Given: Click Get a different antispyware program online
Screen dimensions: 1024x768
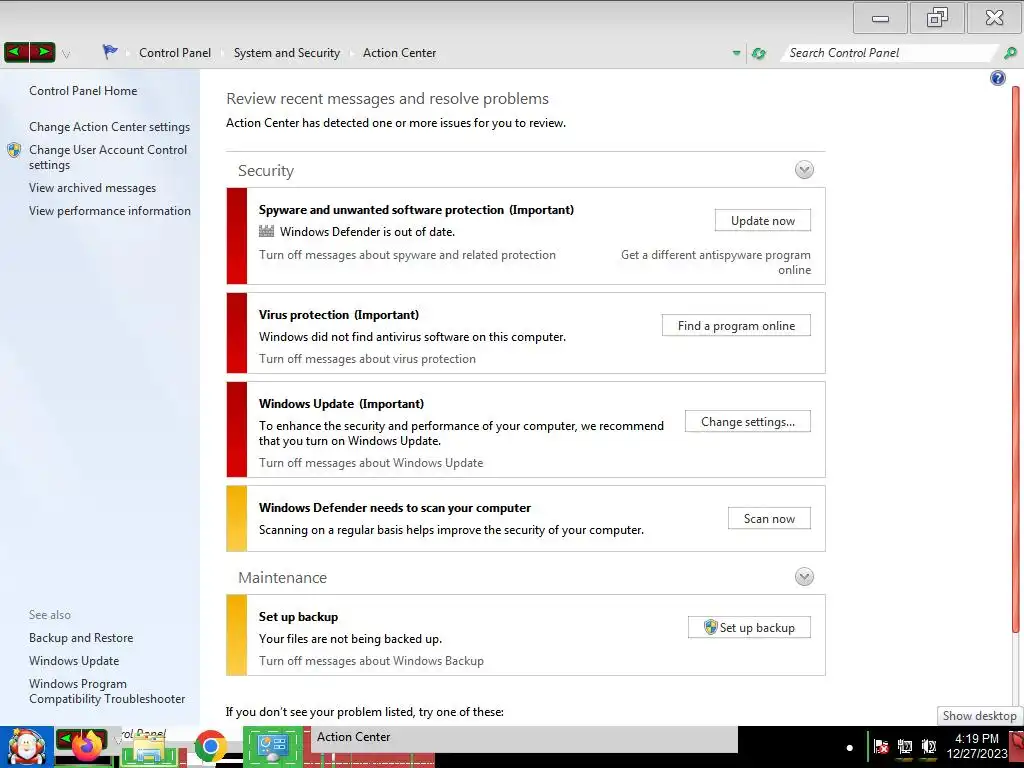Looking at the screenshot, I should tap(716, 263).
